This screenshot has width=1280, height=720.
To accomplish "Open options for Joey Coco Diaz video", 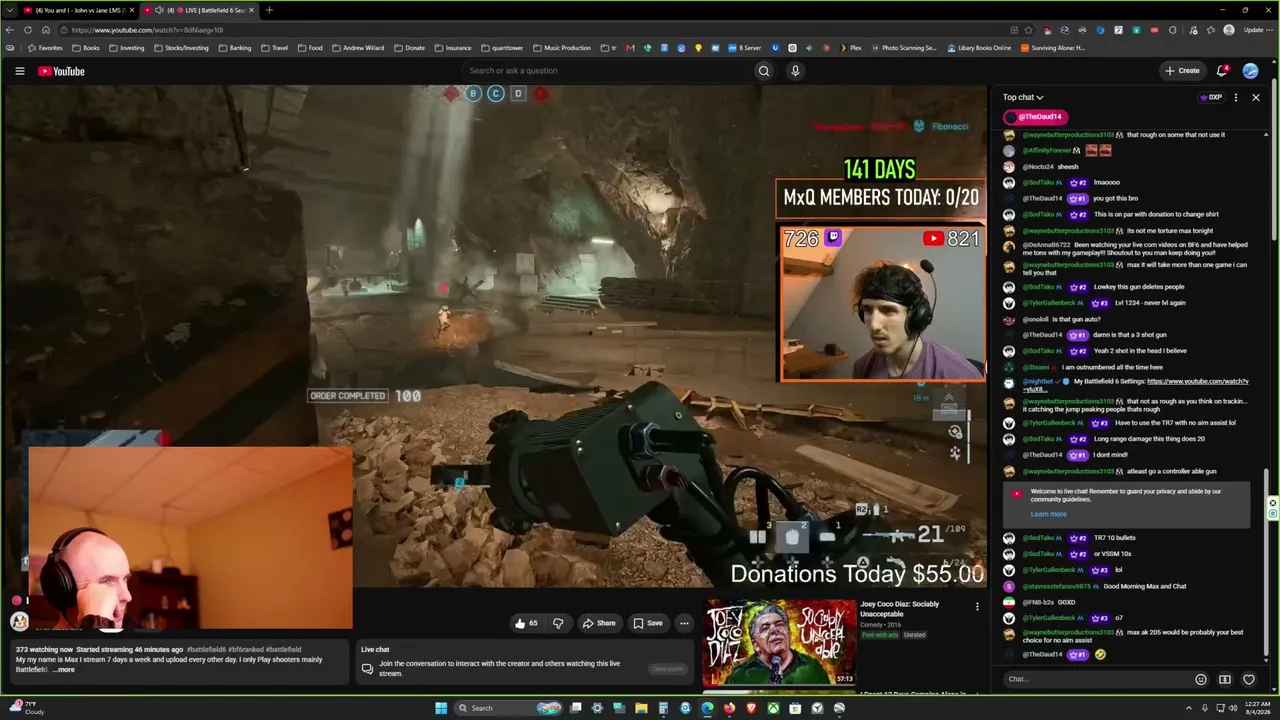I will (977, 606).
